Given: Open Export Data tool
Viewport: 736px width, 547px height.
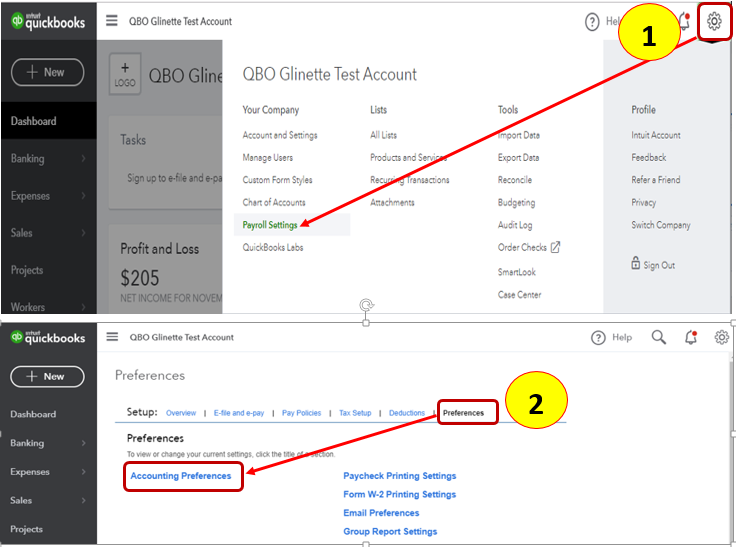Looking at the screenshot, I should click(518, 157).
